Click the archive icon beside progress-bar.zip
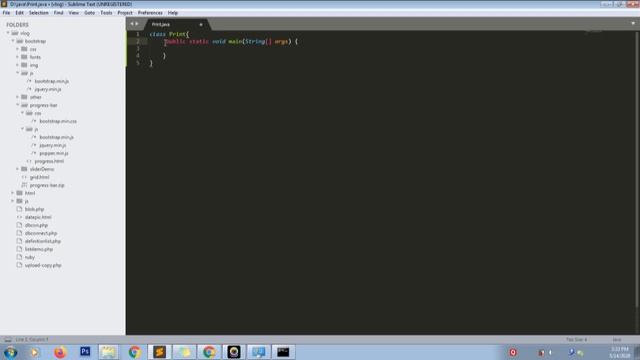Viewport: 640px width, 360px height. pyautogui.click(x=24, y=185)
